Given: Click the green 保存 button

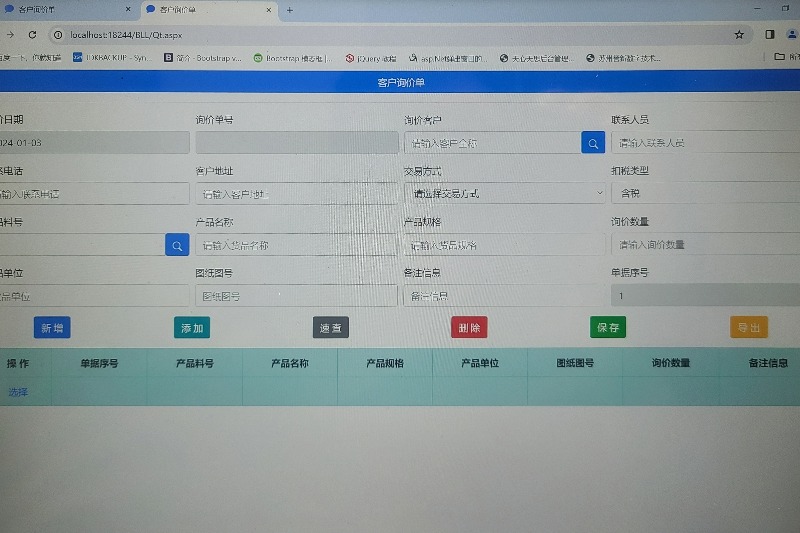Looking at the screenshot, I should coord(607,327).
